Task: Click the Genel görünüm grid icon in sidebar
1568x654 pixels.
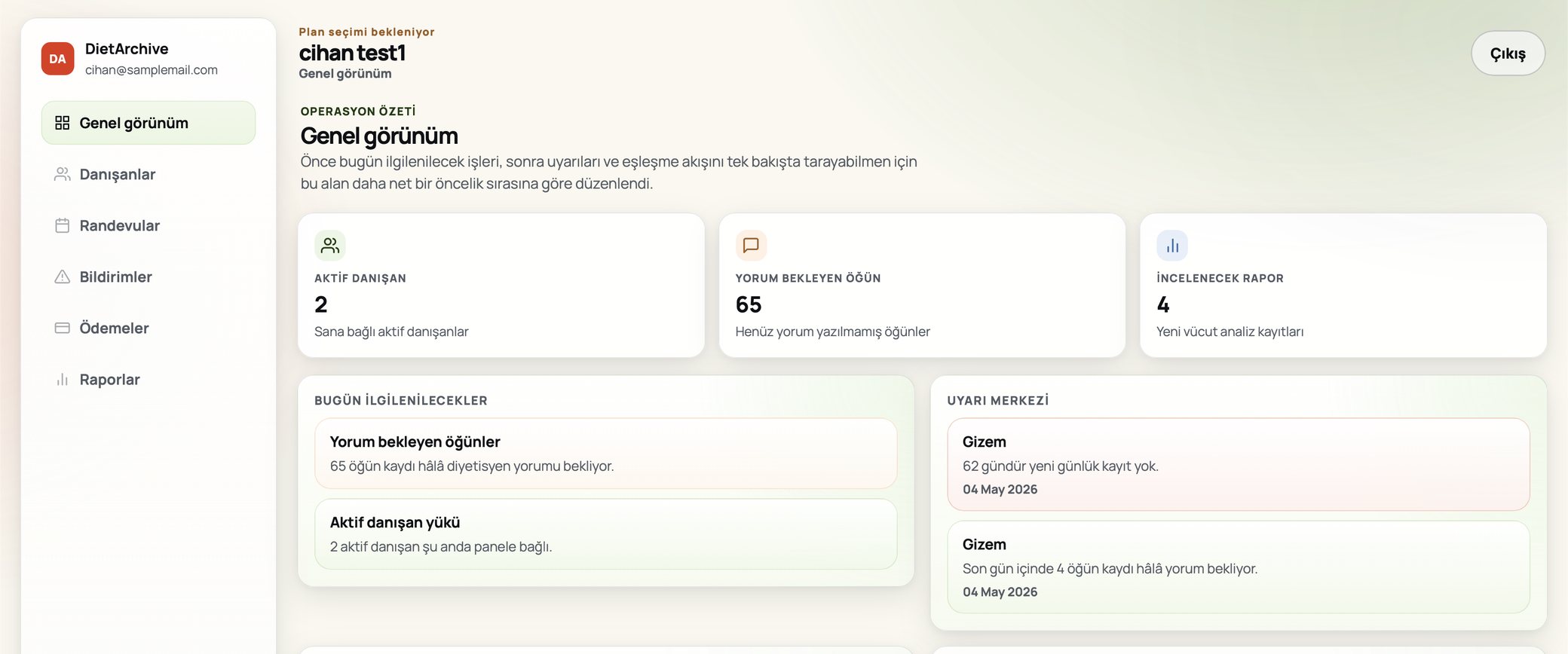Action: [x=63, y=123]
